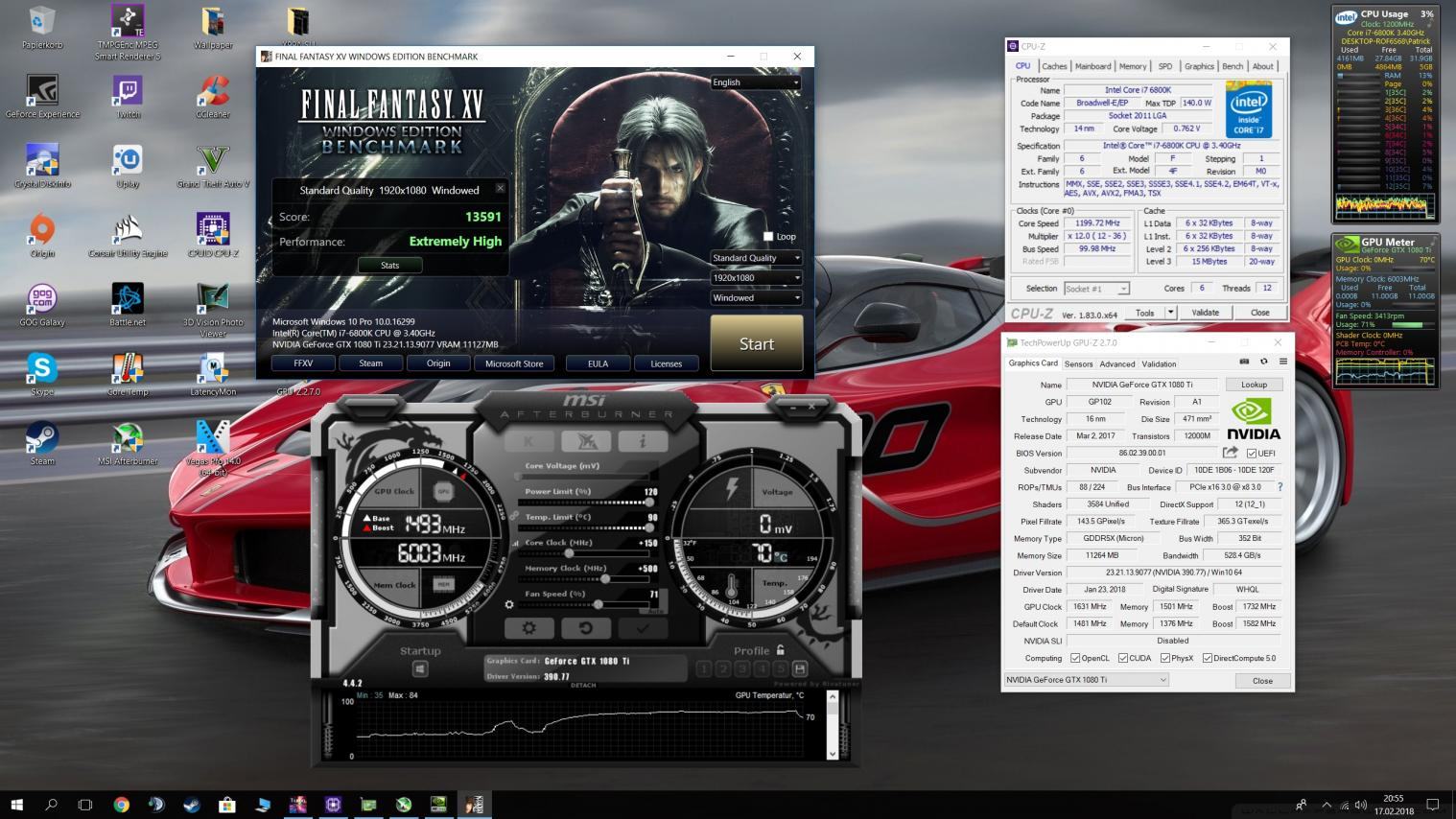Click the Bus Interface question mark icon
This screenshot has height=819, width=1456.
click(x=1280, y=487)
